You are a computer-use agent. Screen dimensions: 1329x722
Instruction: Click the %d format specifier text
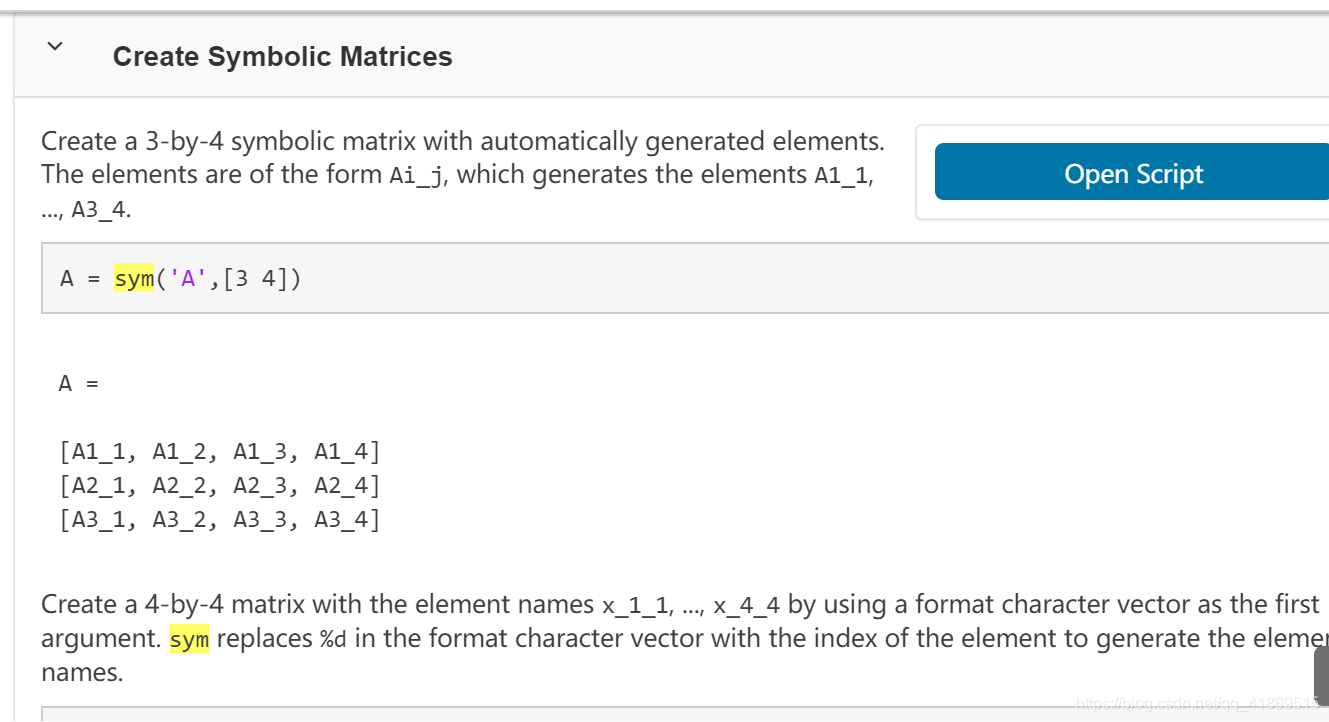[333, 639]
